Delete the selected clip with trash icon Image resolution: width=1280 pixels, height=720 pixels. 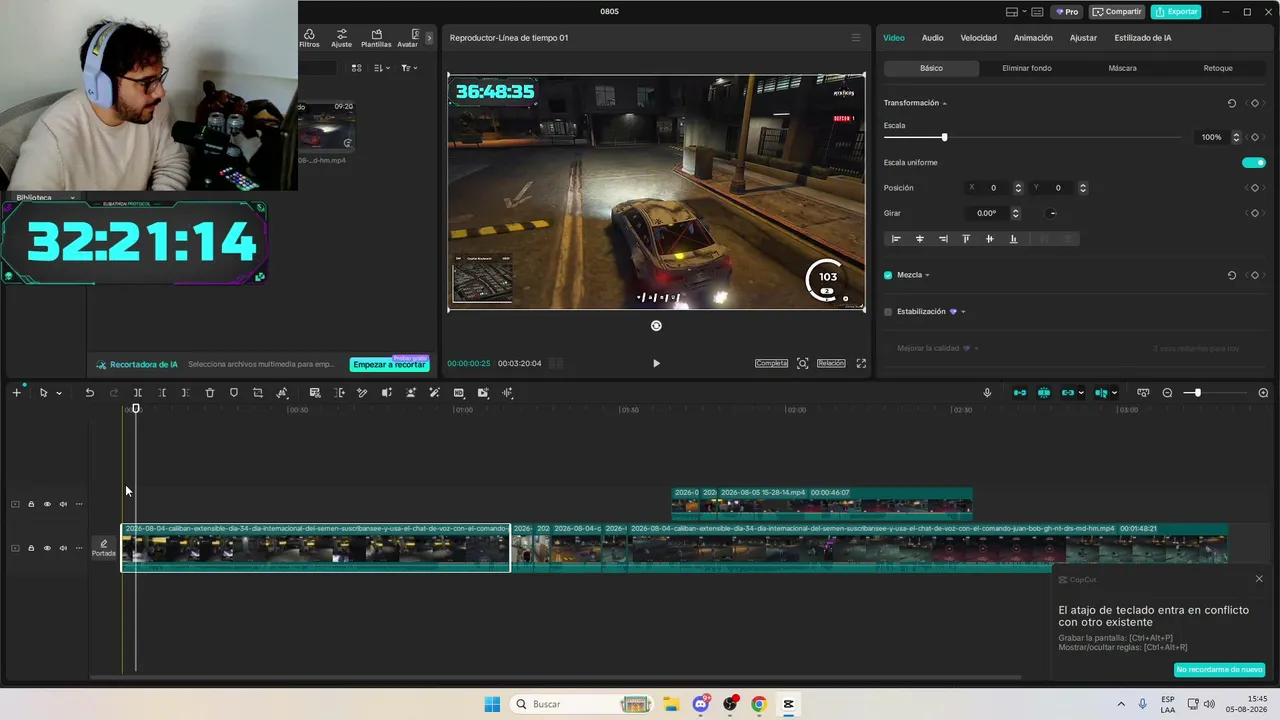pos(210,393)
